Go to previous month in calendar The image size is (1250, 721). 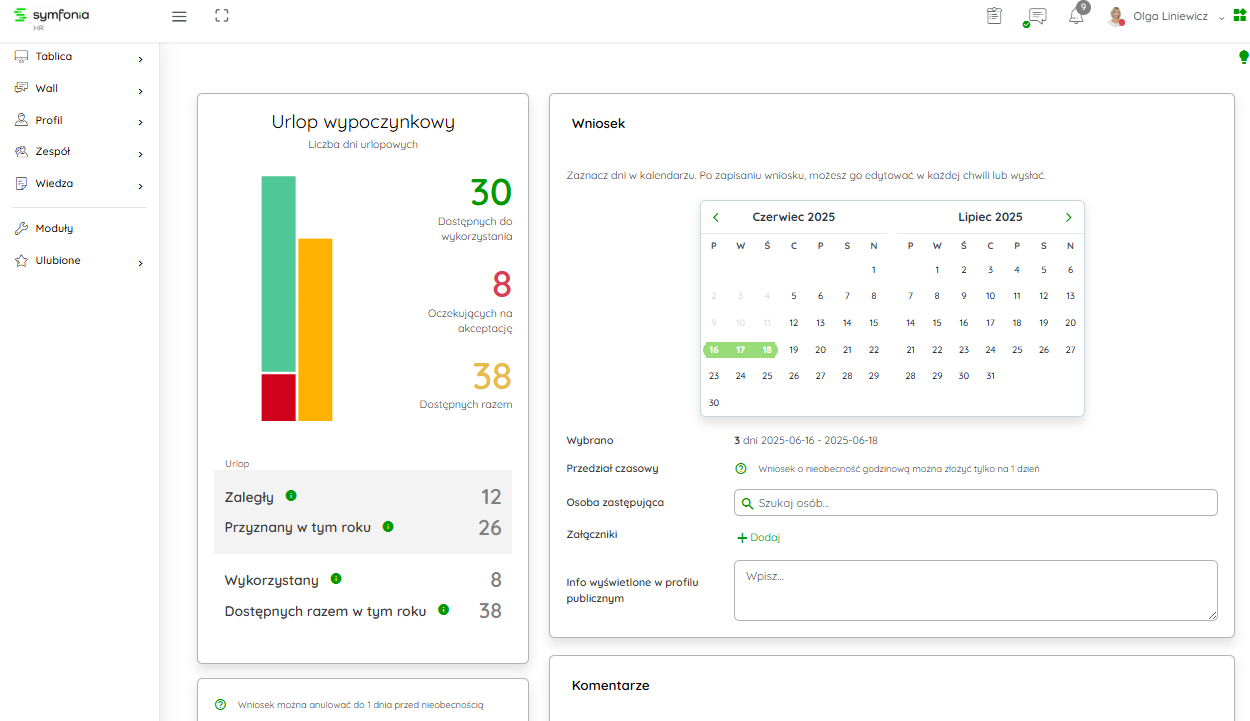(x=716, y=217)
